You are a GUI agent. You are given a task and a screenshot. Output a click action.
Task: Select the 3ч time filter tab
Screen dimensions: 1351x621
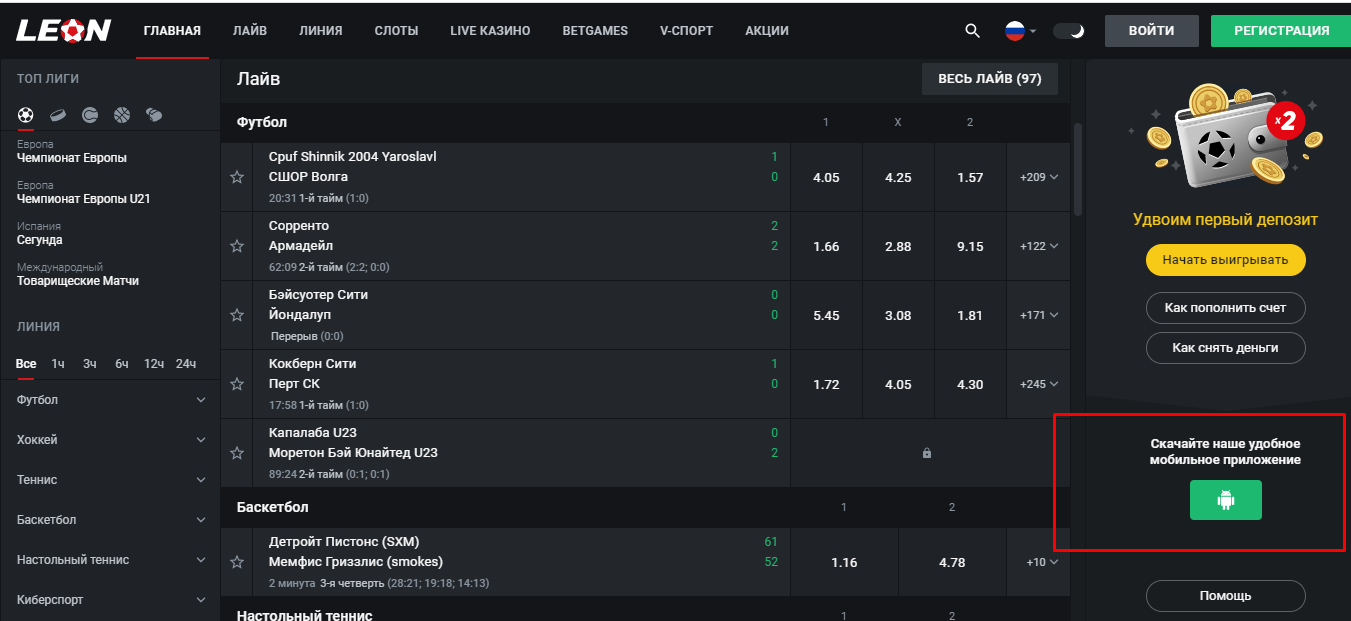(x=90, y=364)
